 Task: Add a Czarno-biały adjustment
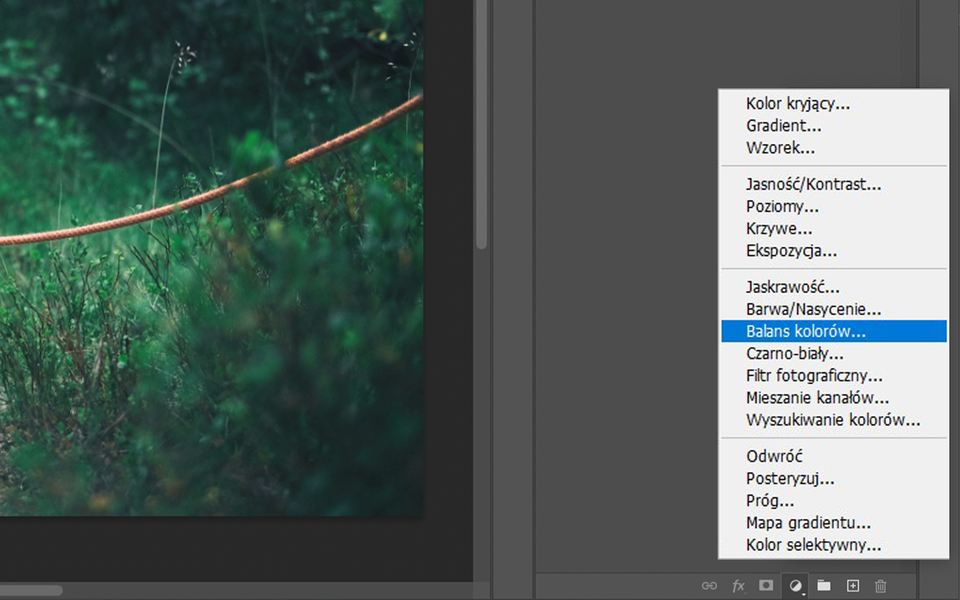pos(795,354)
